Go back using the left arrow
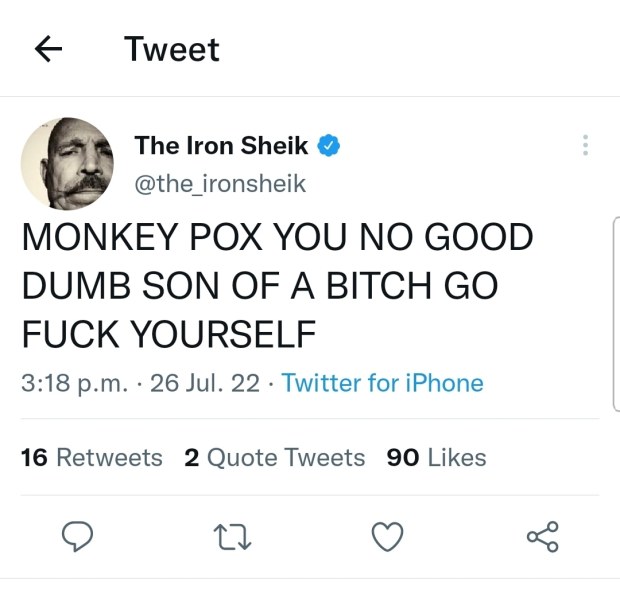The image size is (620, 598). (x=49, y=49)
